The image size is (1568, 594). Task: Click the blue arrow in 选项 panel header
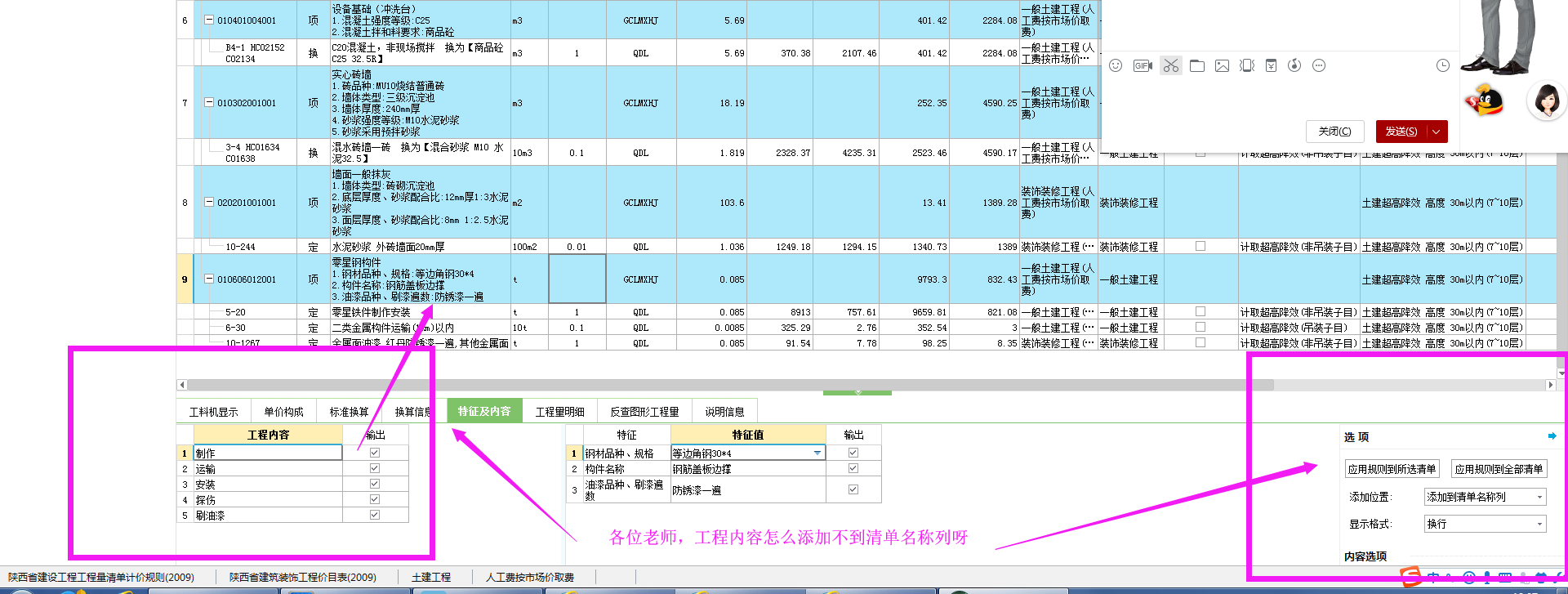click(x=1552, y=436)
